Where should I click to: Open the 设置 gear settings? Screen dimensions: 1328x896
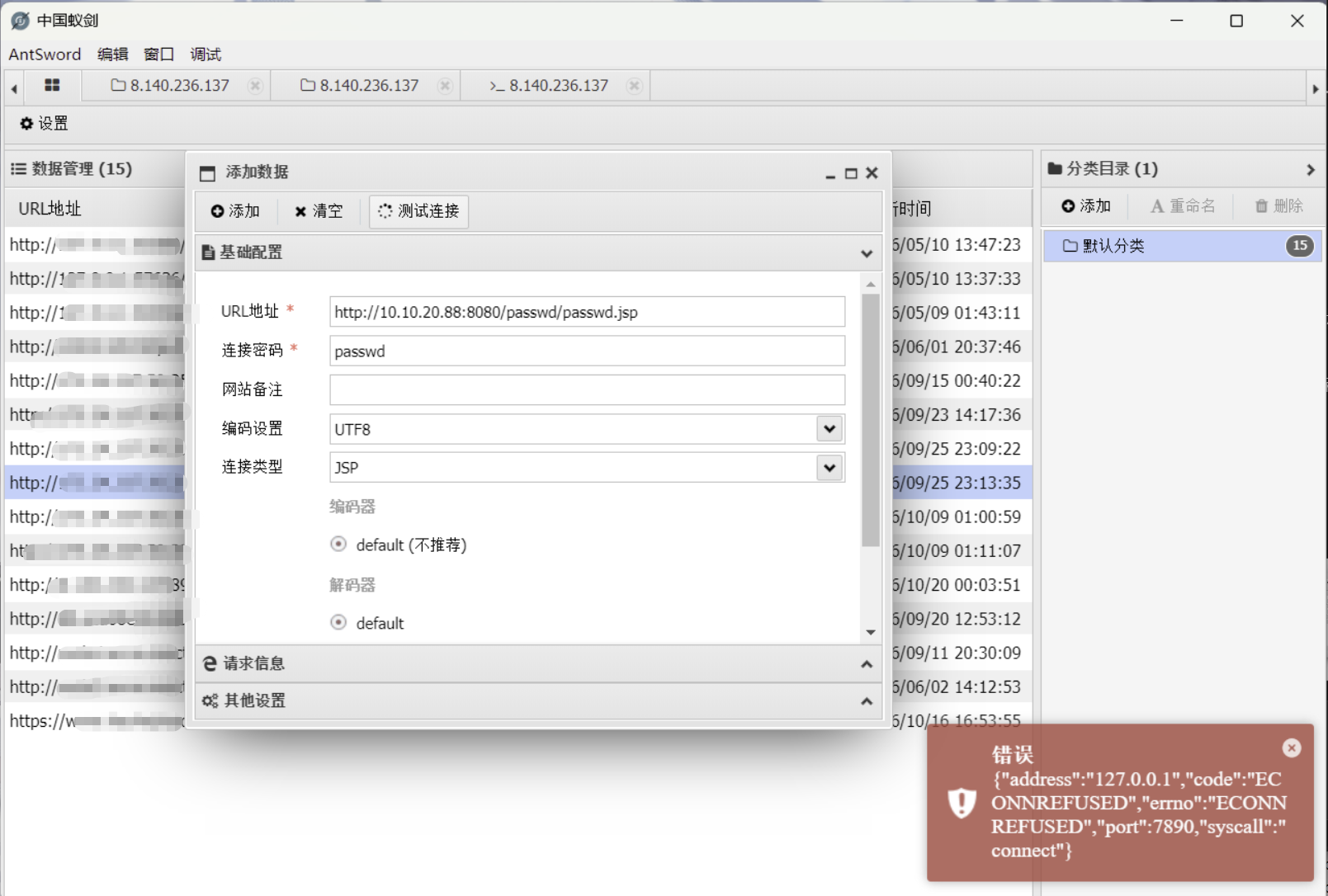[x=44, y=123]
